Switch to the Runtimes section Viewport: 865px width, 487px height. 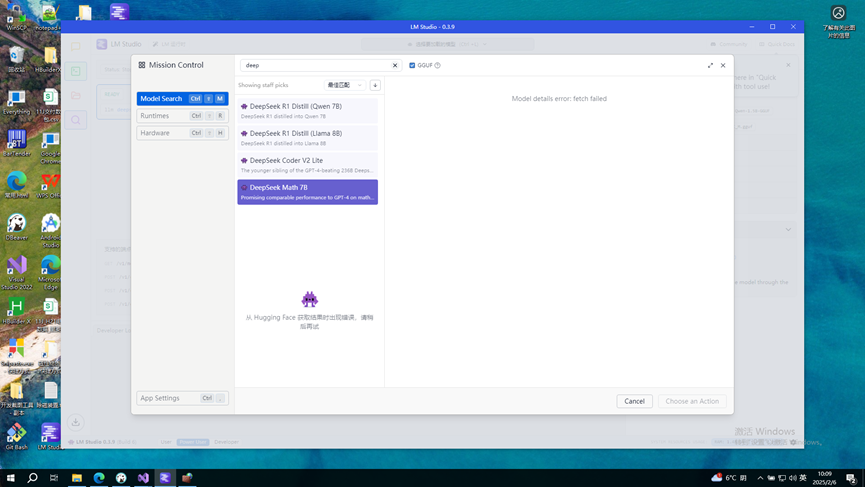click(x=182, y=116)
